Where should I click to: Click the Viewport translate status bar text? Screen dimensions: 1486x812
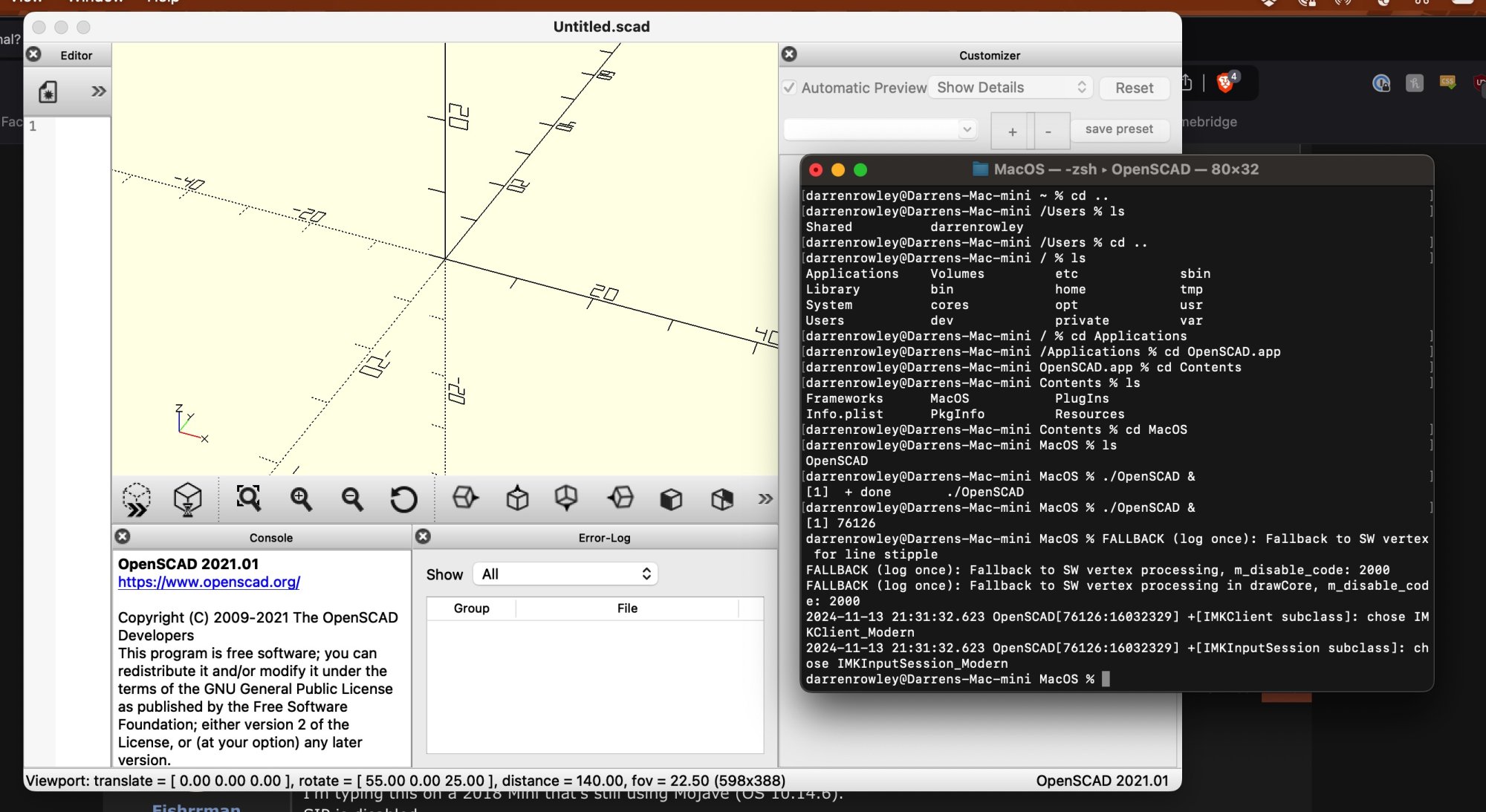(x=406, y=780)
